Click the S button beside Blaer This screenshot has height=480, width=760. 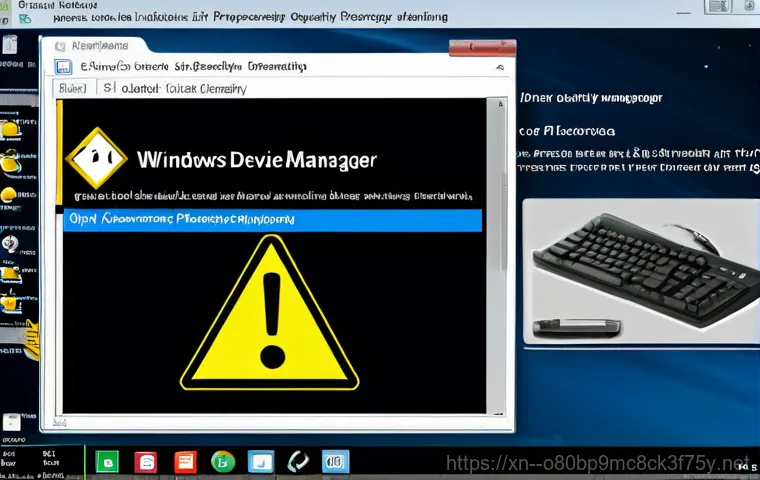[x=108, y=88]
